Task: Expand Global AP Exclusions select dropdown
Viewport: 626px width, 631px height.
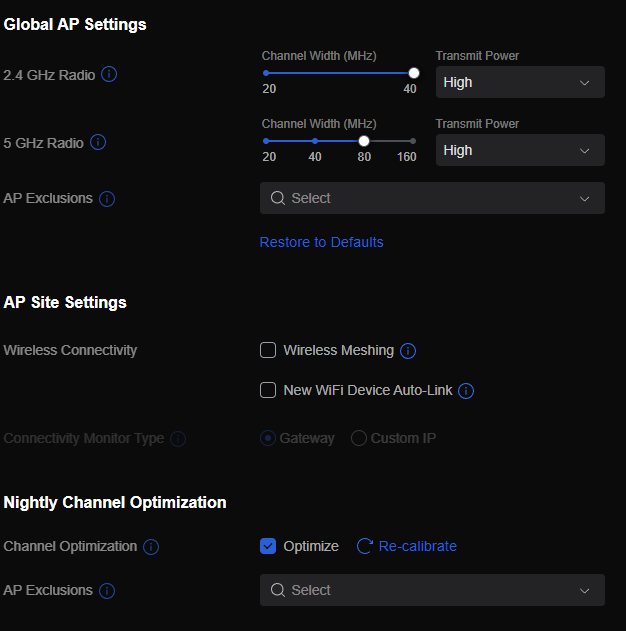Action: pos(432,198)
